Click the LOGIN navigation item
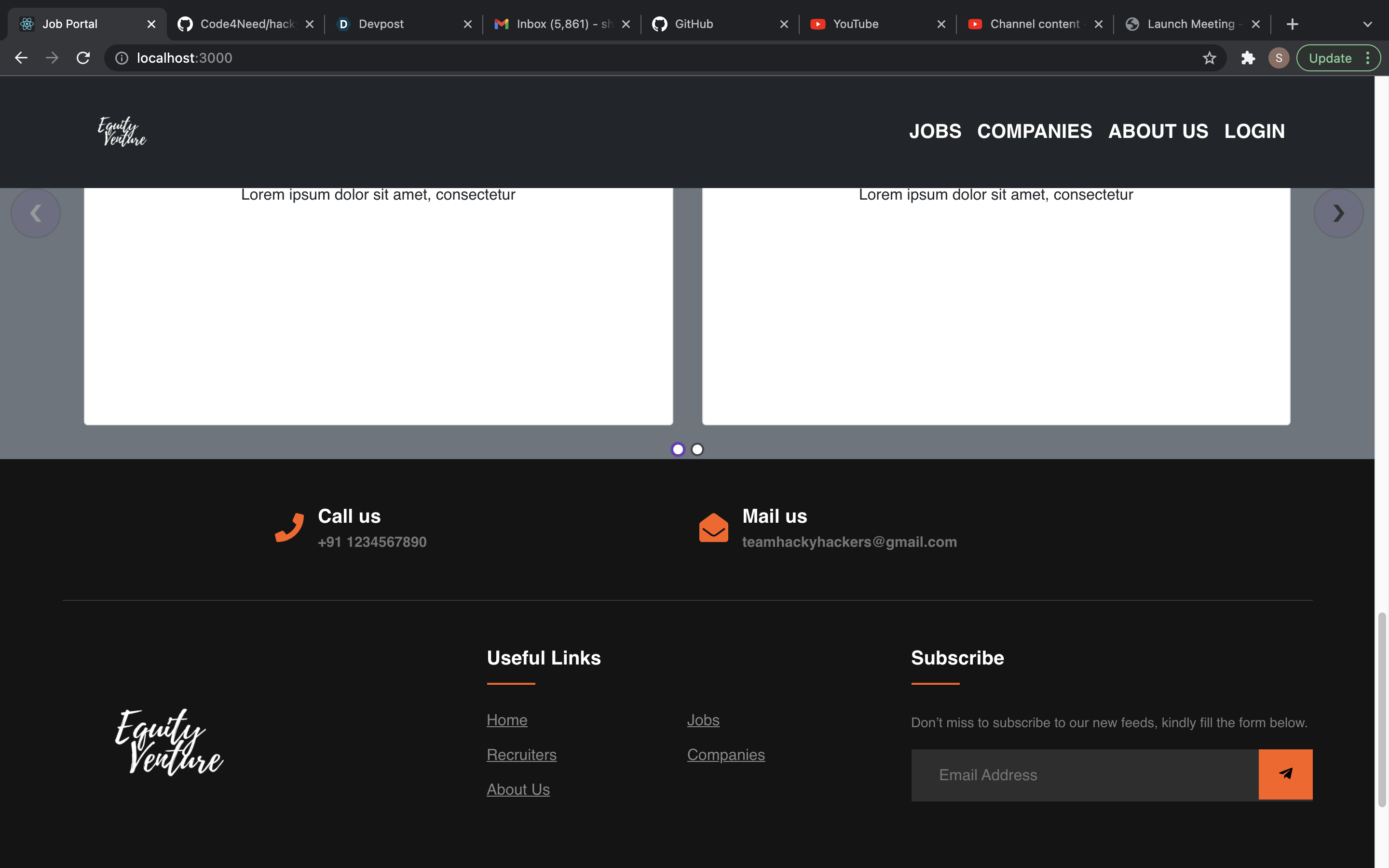 click(x=1254, y=132)
